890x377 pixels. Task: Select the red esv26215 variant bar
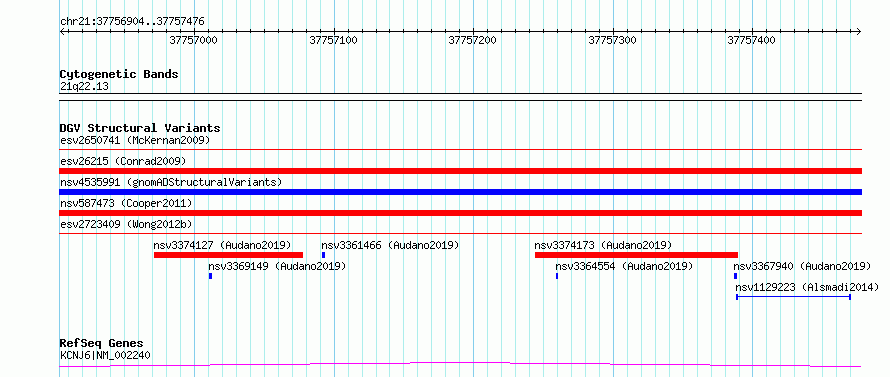pyautogui.click(x=461, y=171)
